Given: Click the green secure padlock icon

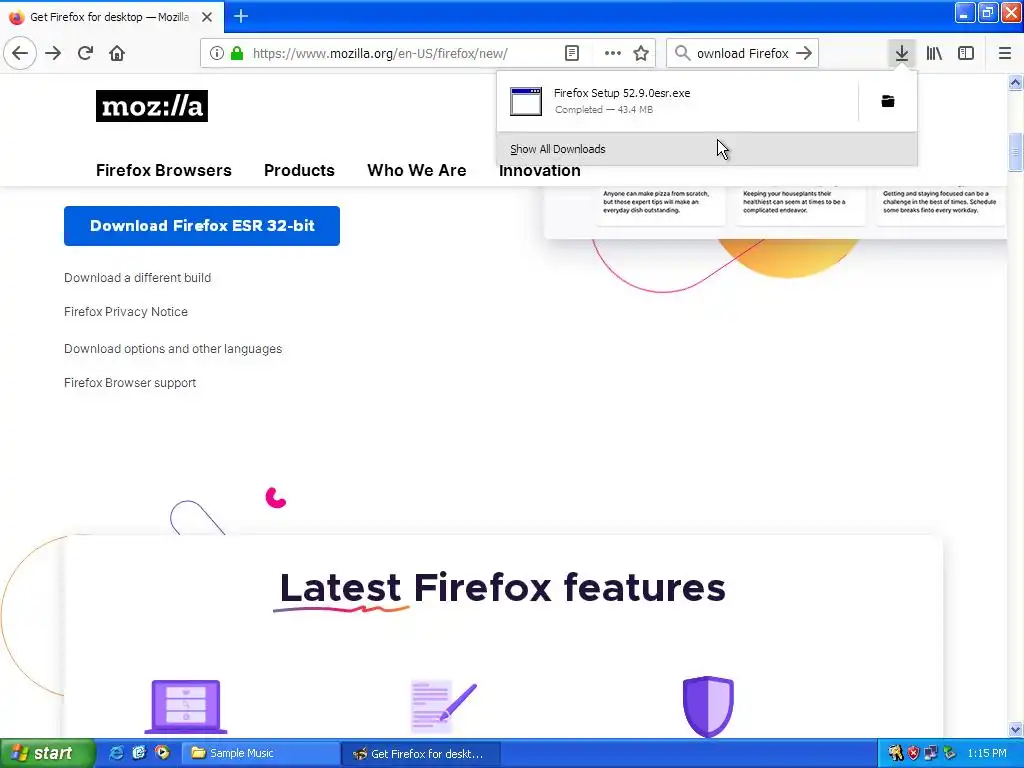Looking at the screenshot, I should pos(236,53).
